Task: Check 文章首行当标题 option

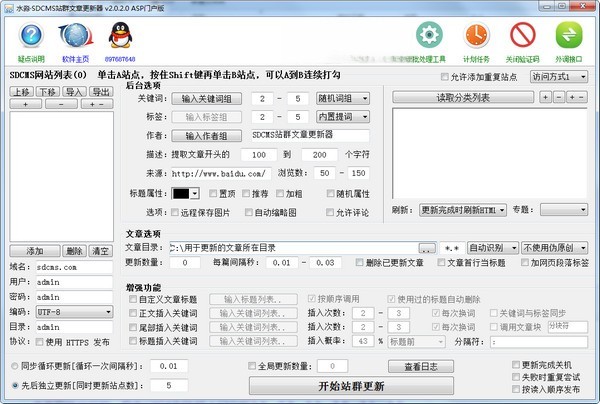Action: 441,262
